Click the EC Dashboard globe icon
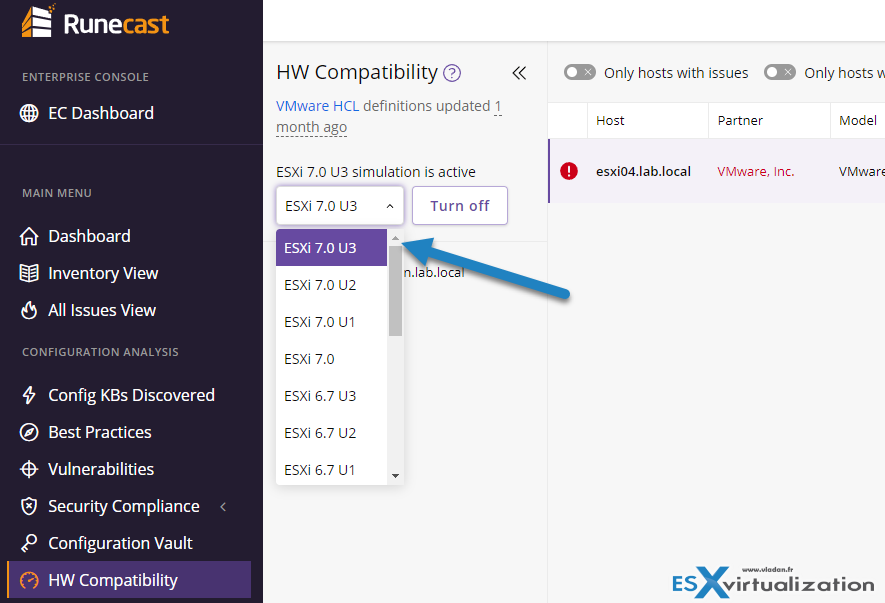The width and height of the screenshot is (885, 603). (x=29, y=113)
